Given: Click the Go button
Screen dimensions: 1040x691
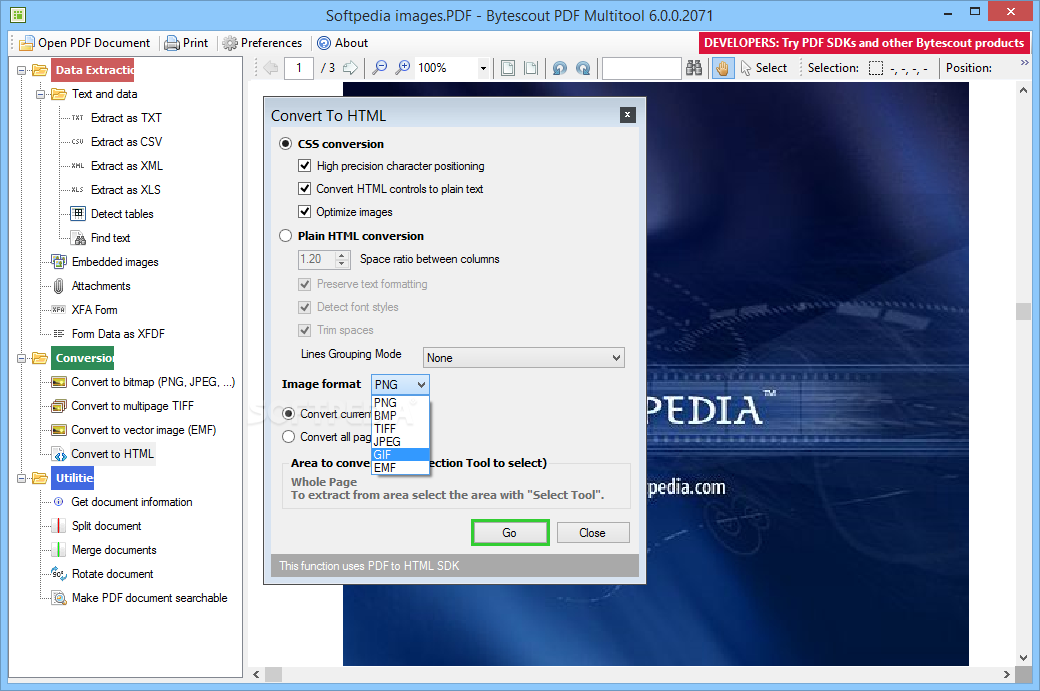Looking at the screenshot, I should pos(509,533).
